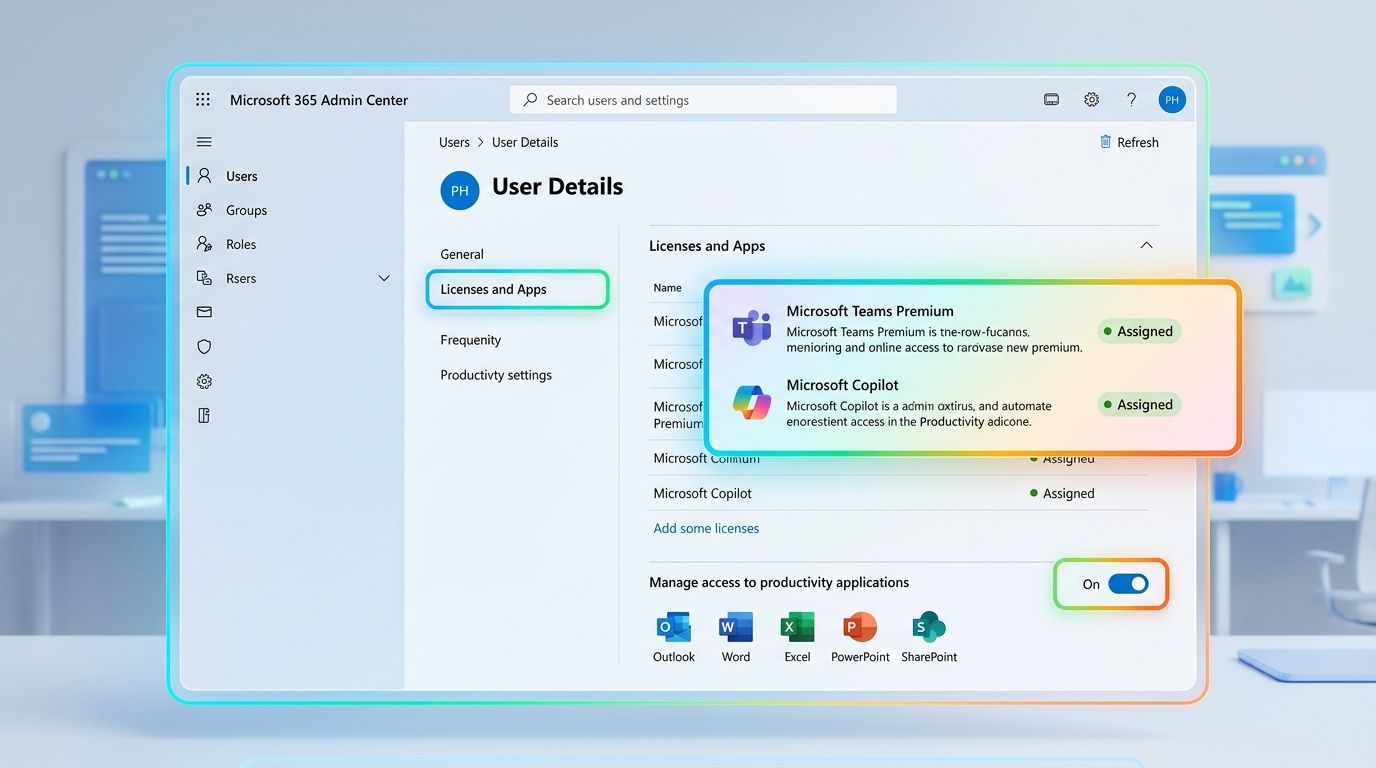The width and height of the screenshot is (1376, 768).
Task: Open the PowerPoint app icon
Action: click(860, 628)
